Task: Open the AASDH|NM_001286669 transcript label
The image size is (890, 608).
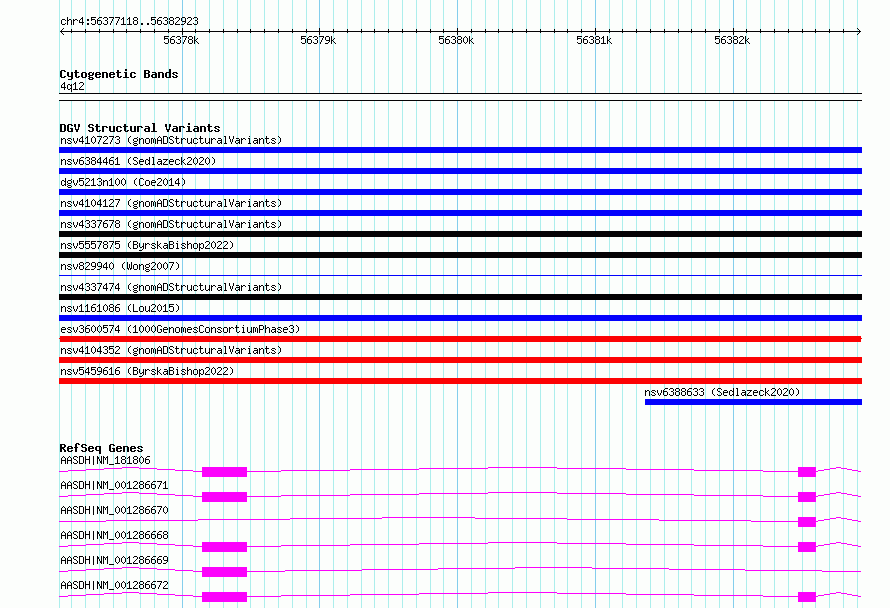Action: pos(114,560)
